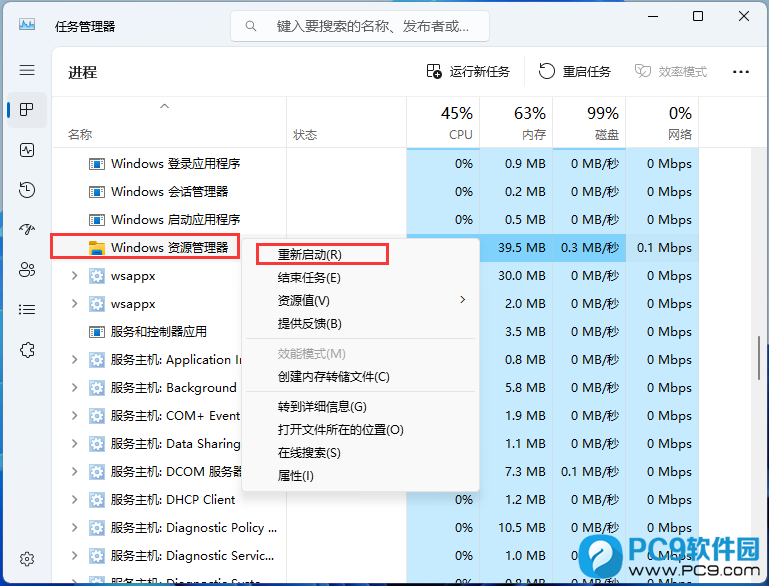Click the Task Manager app icon in title bar

27,24
